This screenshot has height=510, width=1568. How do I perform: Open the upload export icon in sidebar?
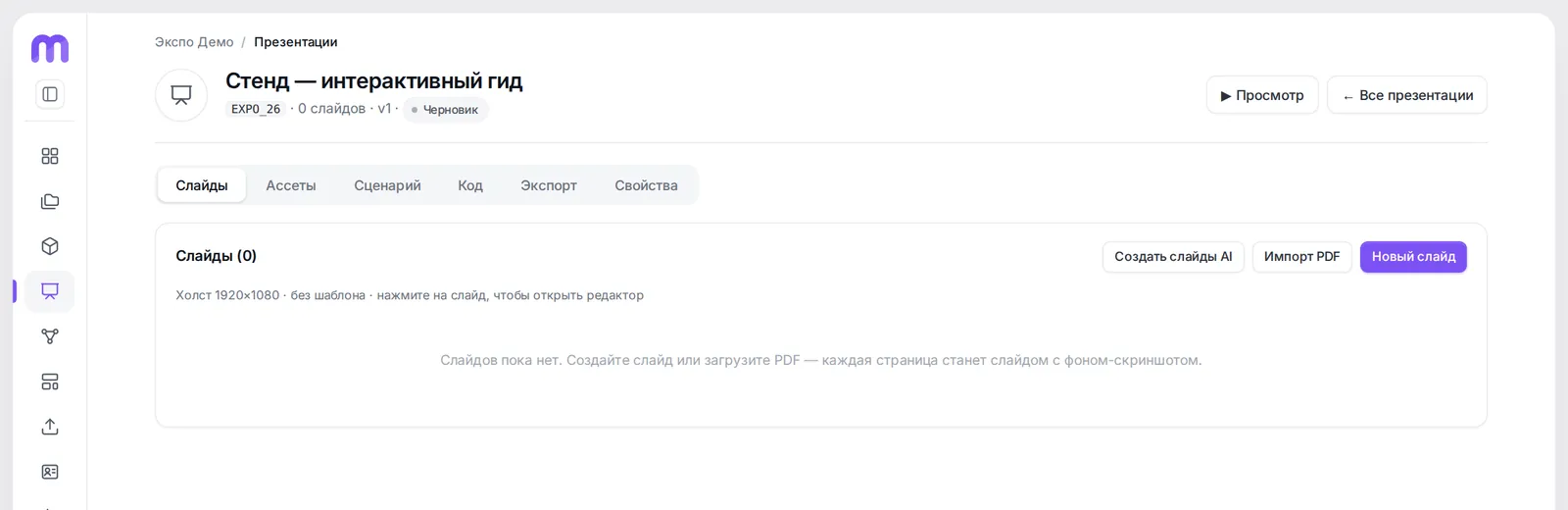pyautogui.click(x=50, y=427)
